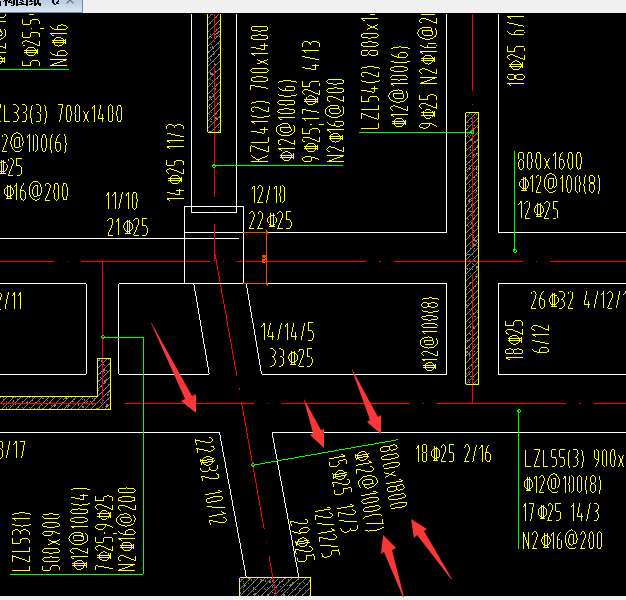626x600 pixels.
Task: Select the 11/10 rebar ratio text
Action: coord(122,201)
